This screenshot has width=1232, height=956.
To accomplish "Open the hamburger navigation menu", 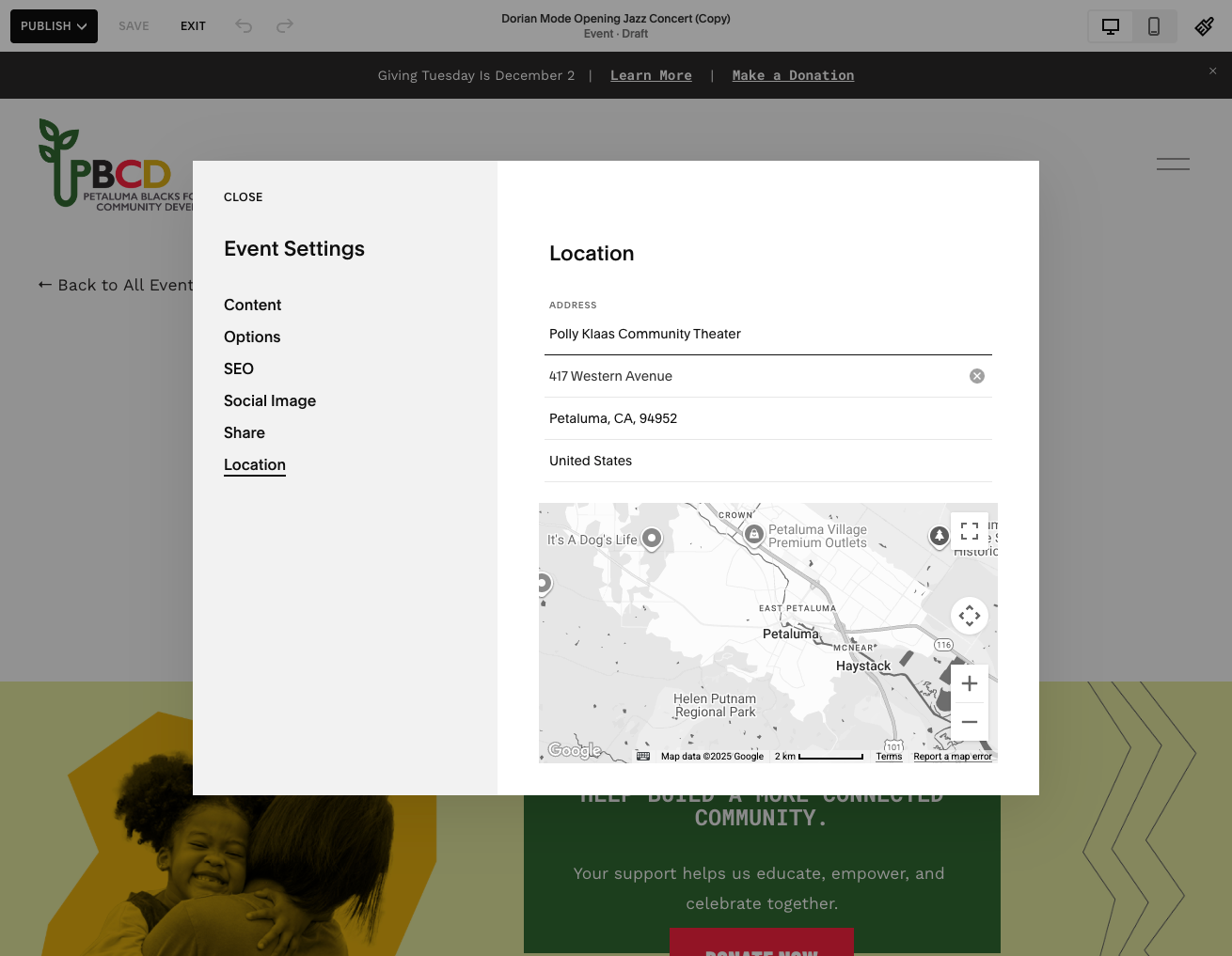I will (1173, 164).
